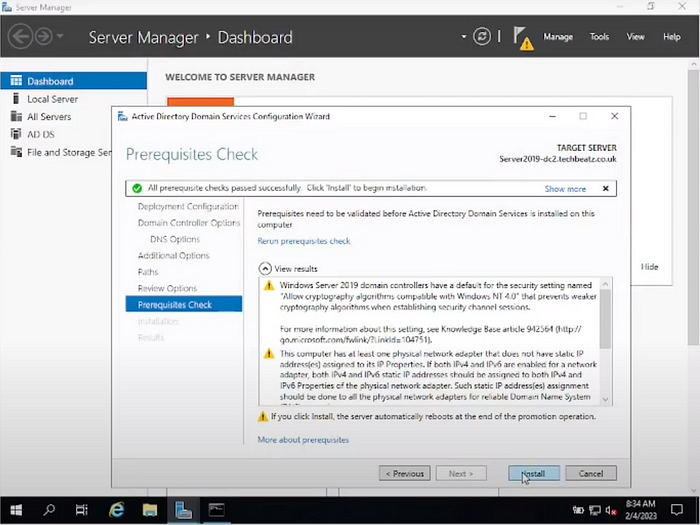Click the Server Manager taskbar icon
Image resolution: width=700 pixels, height=525 pixels.
(183, 509)
